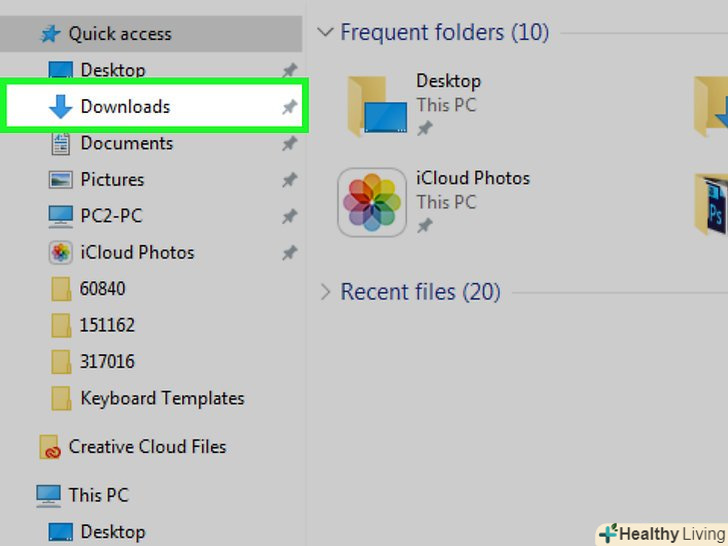
Task: Click the This PC computer icon in sidebar
Action: tap(48, 495)
